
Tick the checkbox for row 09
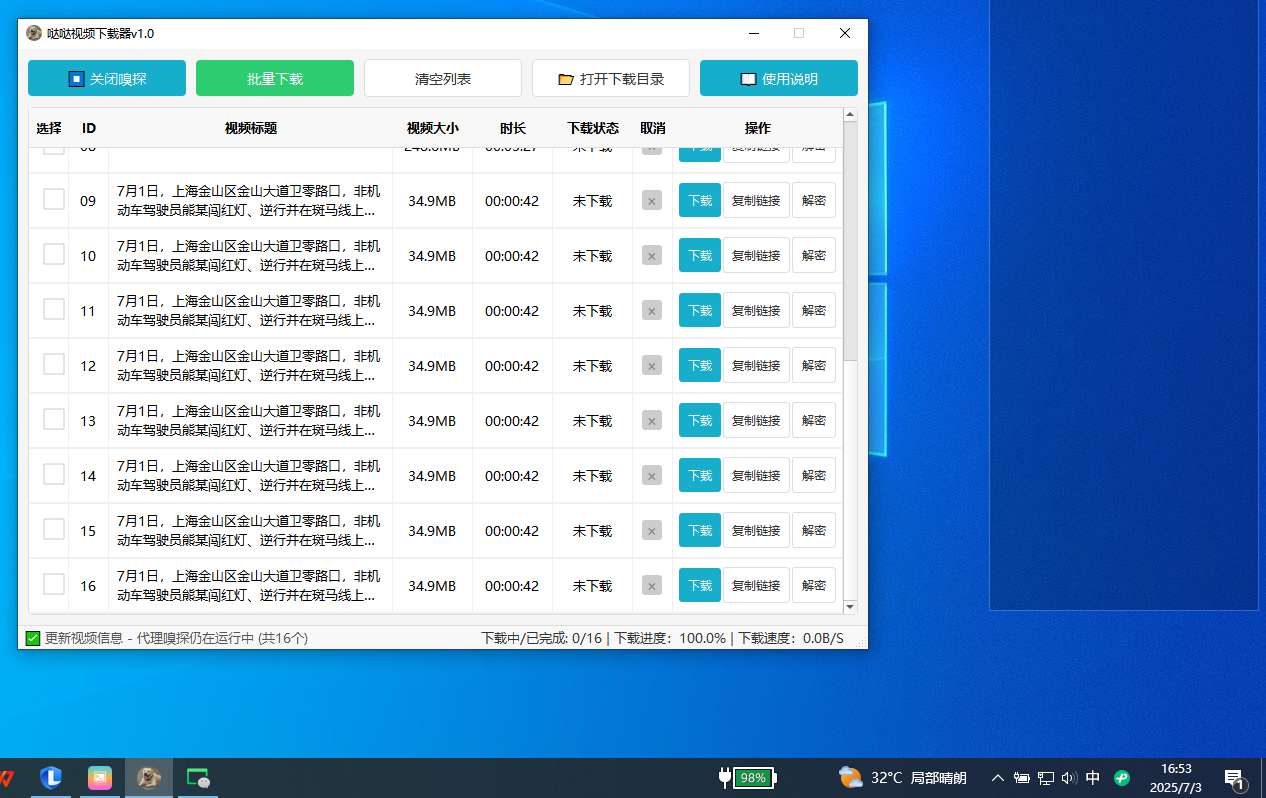(54, 199)
